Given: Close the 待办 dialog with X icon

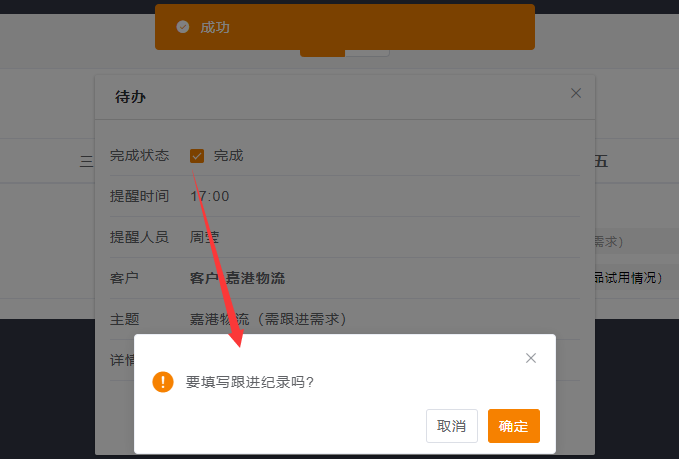Looking at the screenshot, I should click(x=576, y=93).
